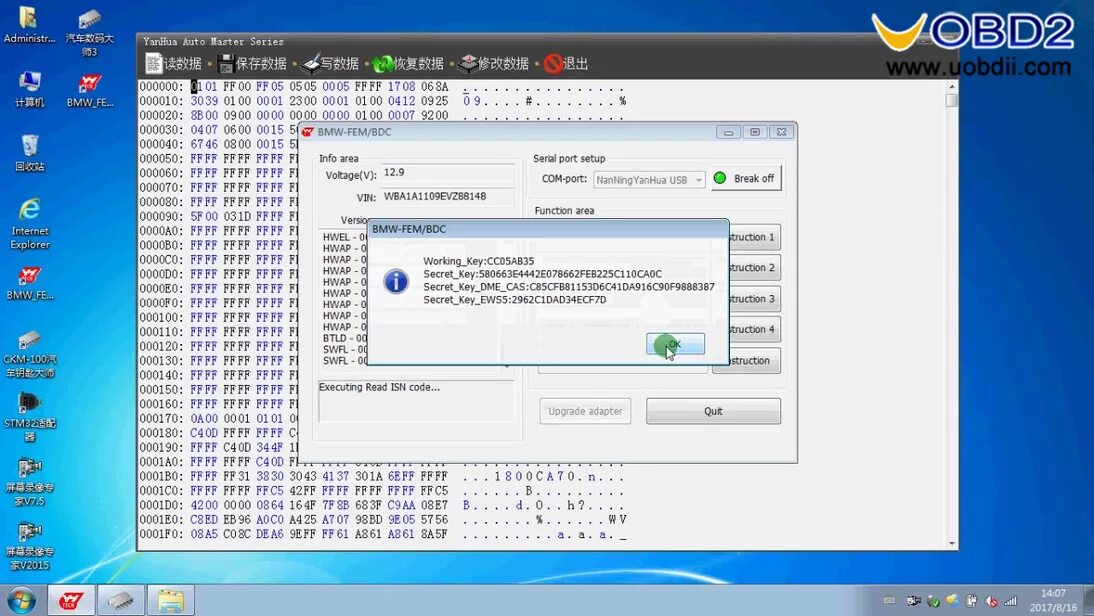Viewport: 1094px width, 616px height.
Task: Click the BMW-FEM/BDC window title icon
Action: 308,132
